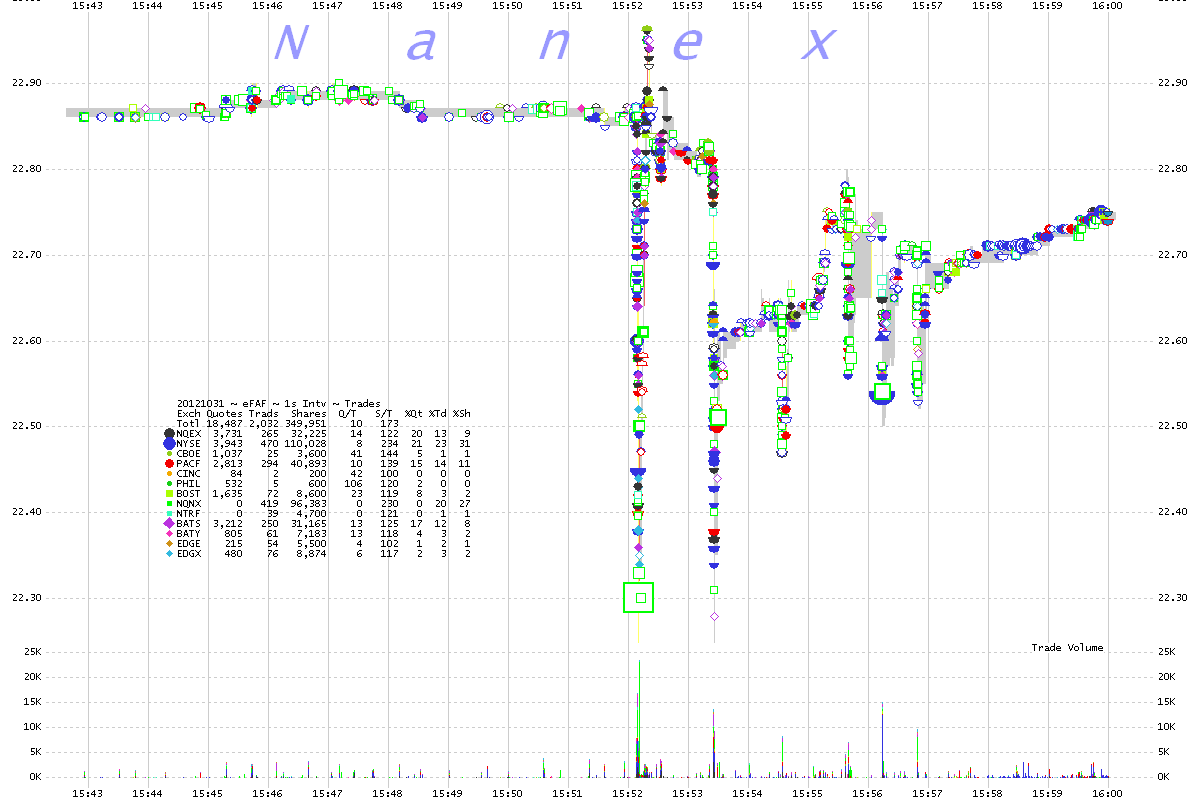Select the cyan NTRF legend square
Image resolution: width=1200 pixels, height=800 pixels.
pyautogui.click(x=169, y=513)
